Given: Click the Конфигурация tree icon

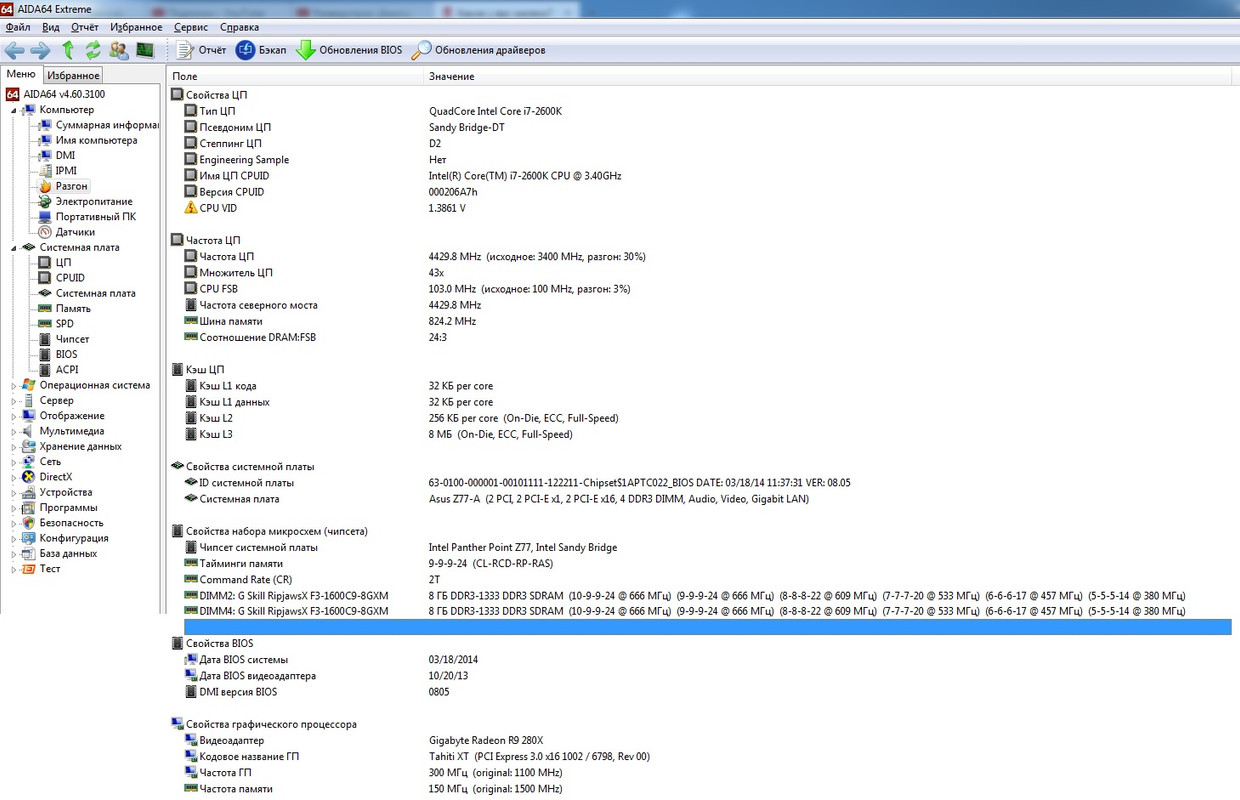Looking at the screenshot, I should [x=29, y=538].
